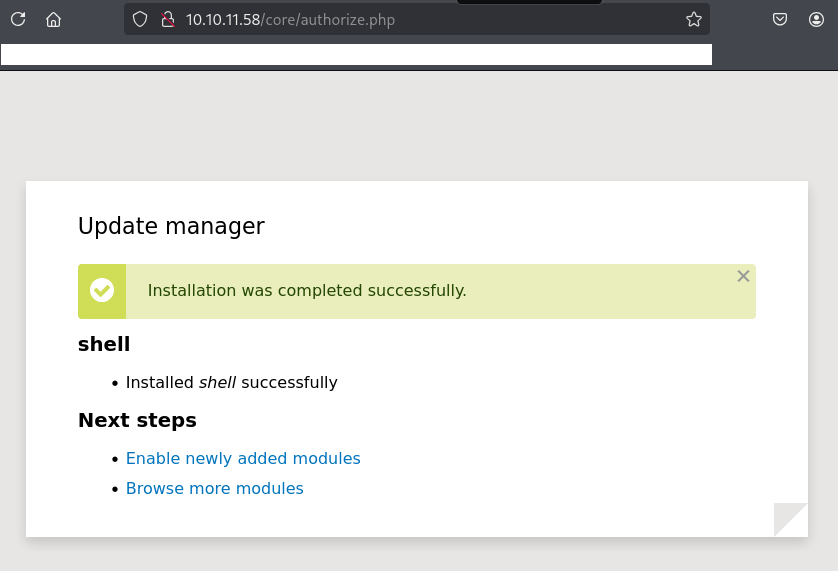Screen dimensions: 838x571
Task: Click the dark tab above the address bar
Action: click(528, 2)
